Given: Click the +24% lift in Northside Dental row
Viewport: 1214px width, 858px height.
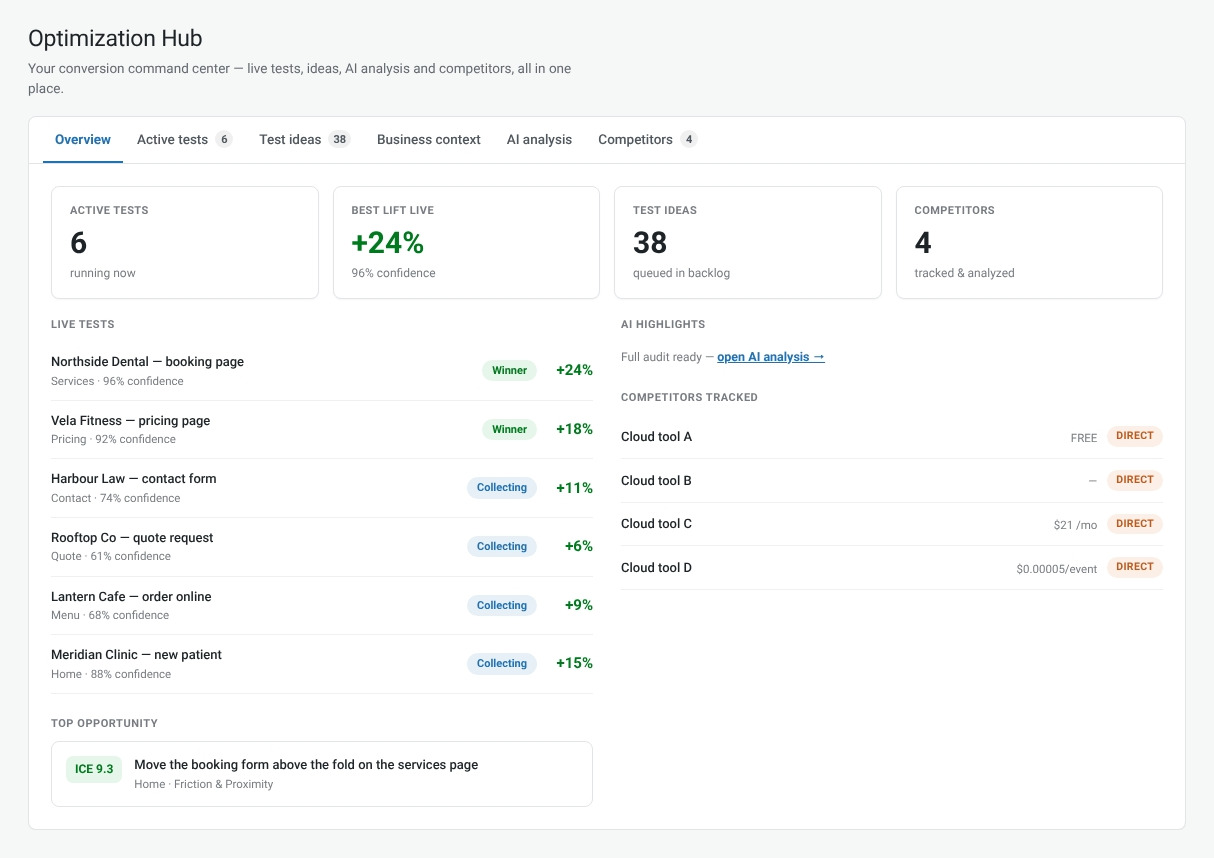Looking at the screenshot, I should pyautogui.click(x=574, y=371).
